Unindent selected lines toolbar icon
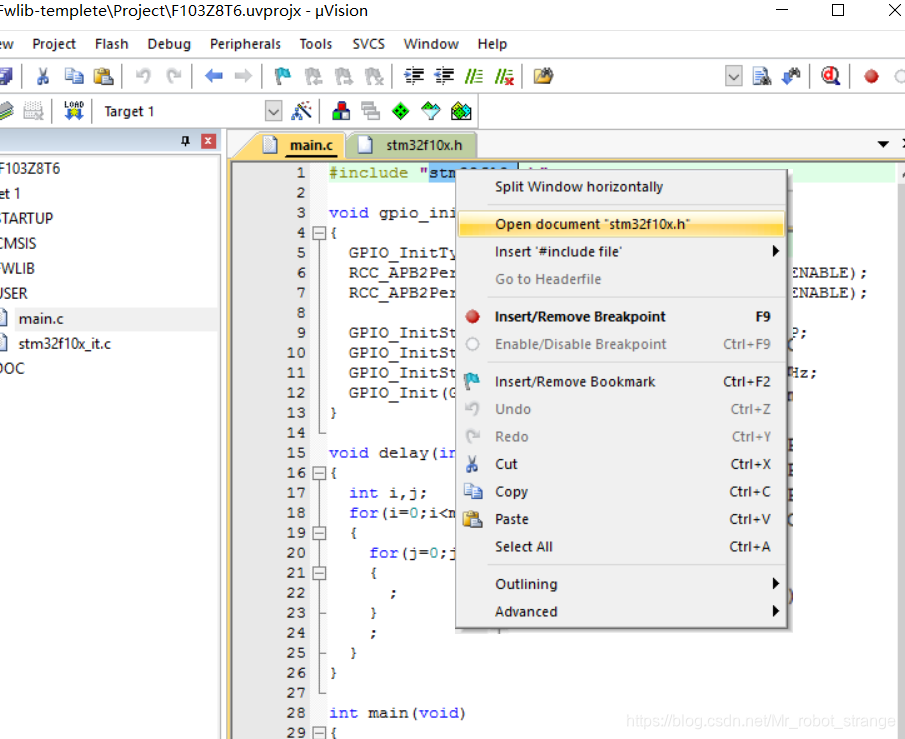 click(x=444, y=76)
